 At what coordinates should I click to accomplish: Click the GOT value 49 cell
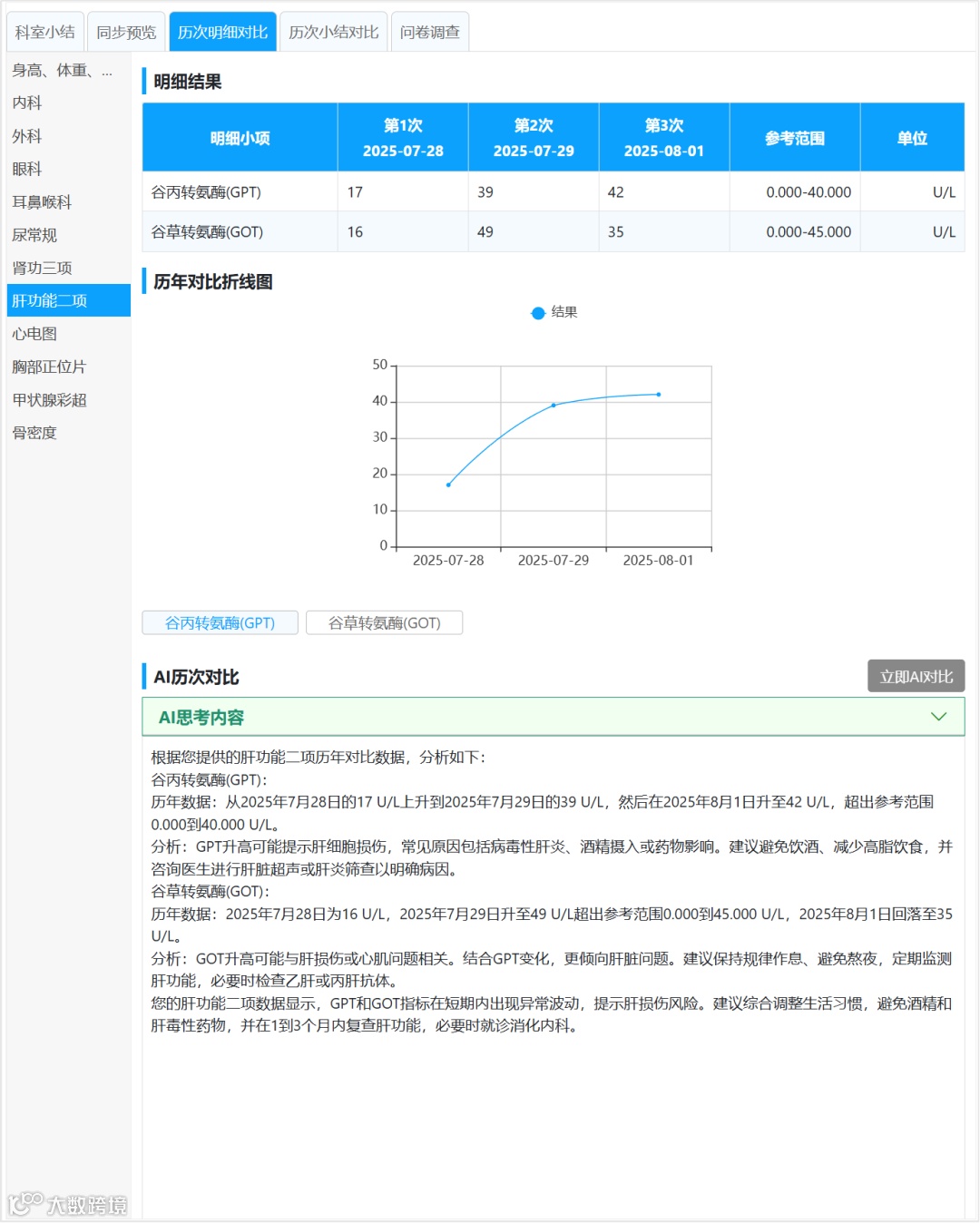[534, 232]
